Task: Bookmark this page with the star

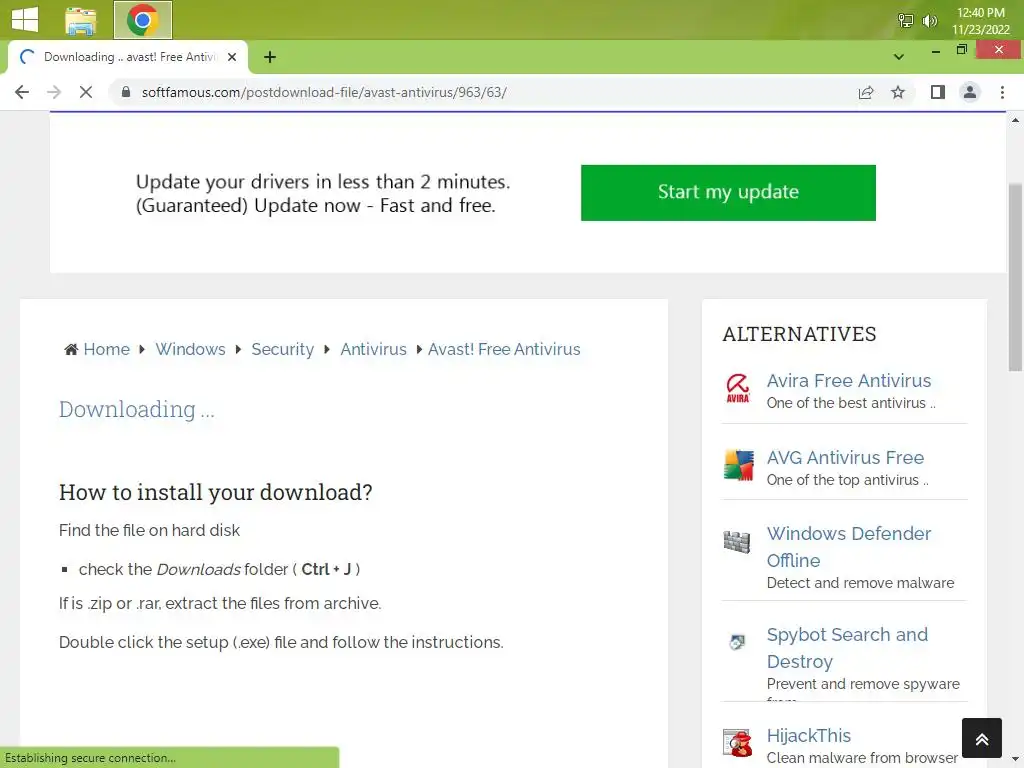Action: click(898, 92)
